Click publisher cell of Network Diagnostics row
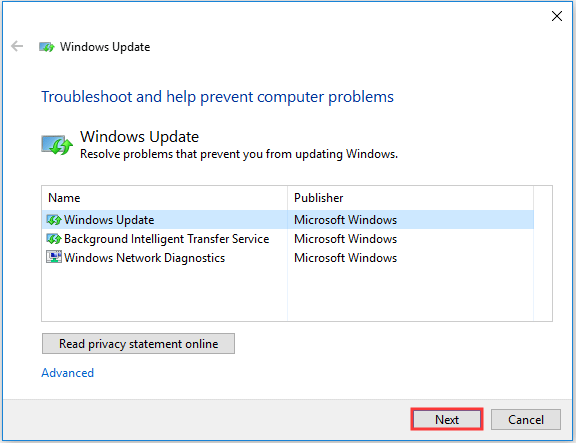Screen dimensions: 576x443 click(345, 257)
